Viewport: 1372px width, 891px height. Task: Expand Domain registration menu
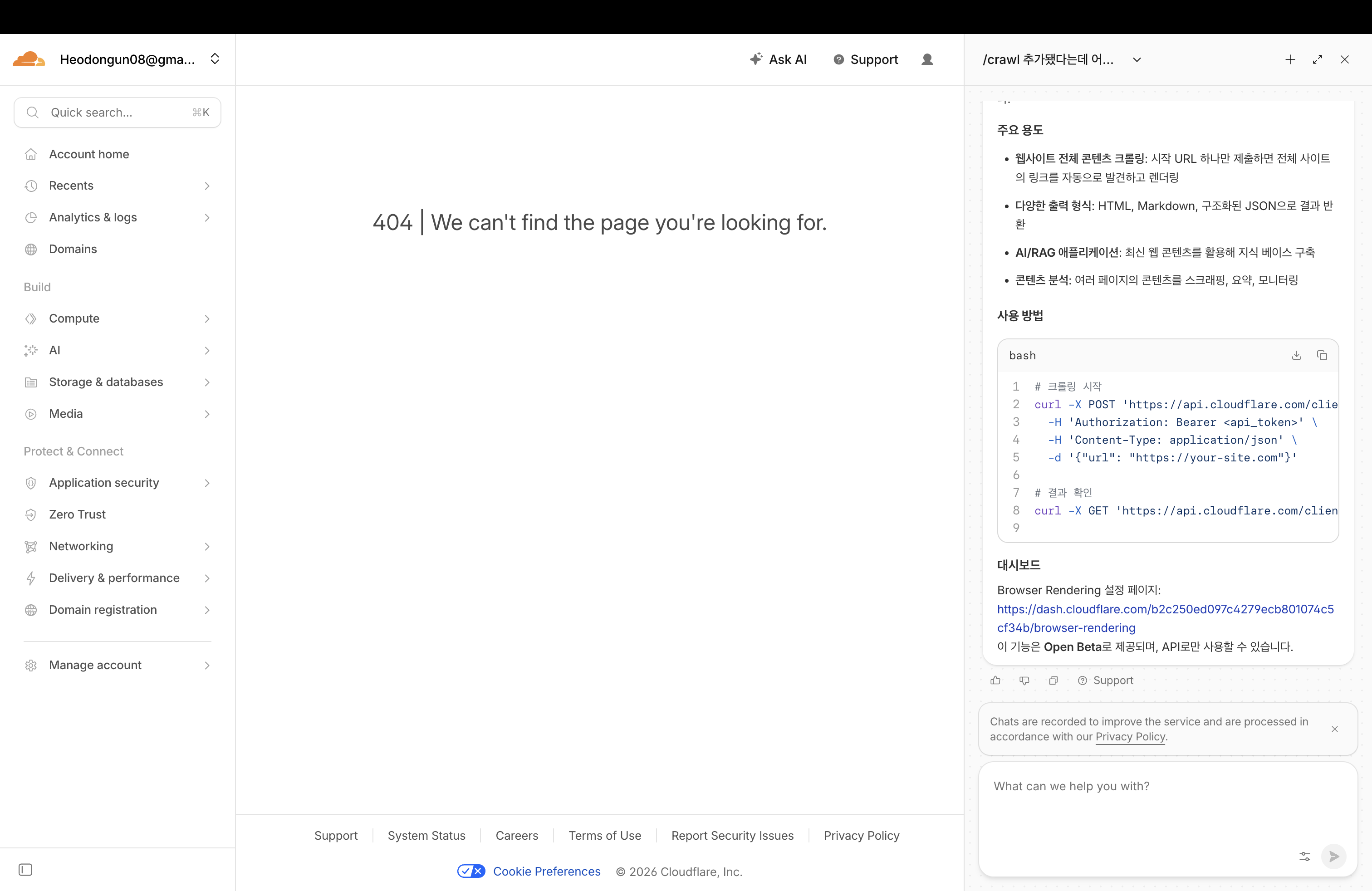point(118,610)
